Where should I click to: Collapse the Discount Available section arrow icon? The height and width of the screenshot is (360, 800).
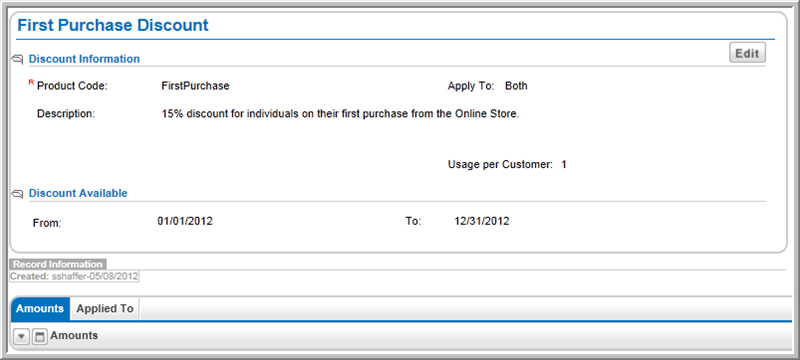pos(17,194)
